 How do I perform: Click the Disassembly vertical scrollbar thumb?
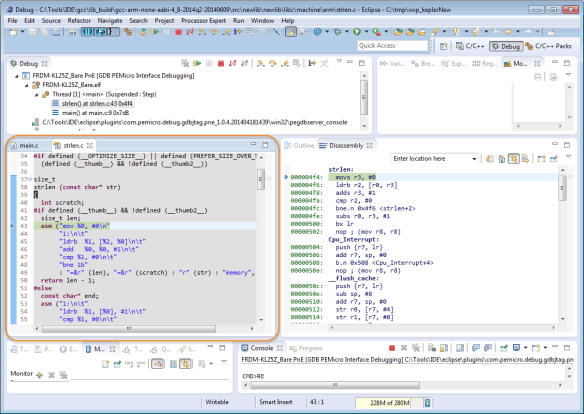562,188
